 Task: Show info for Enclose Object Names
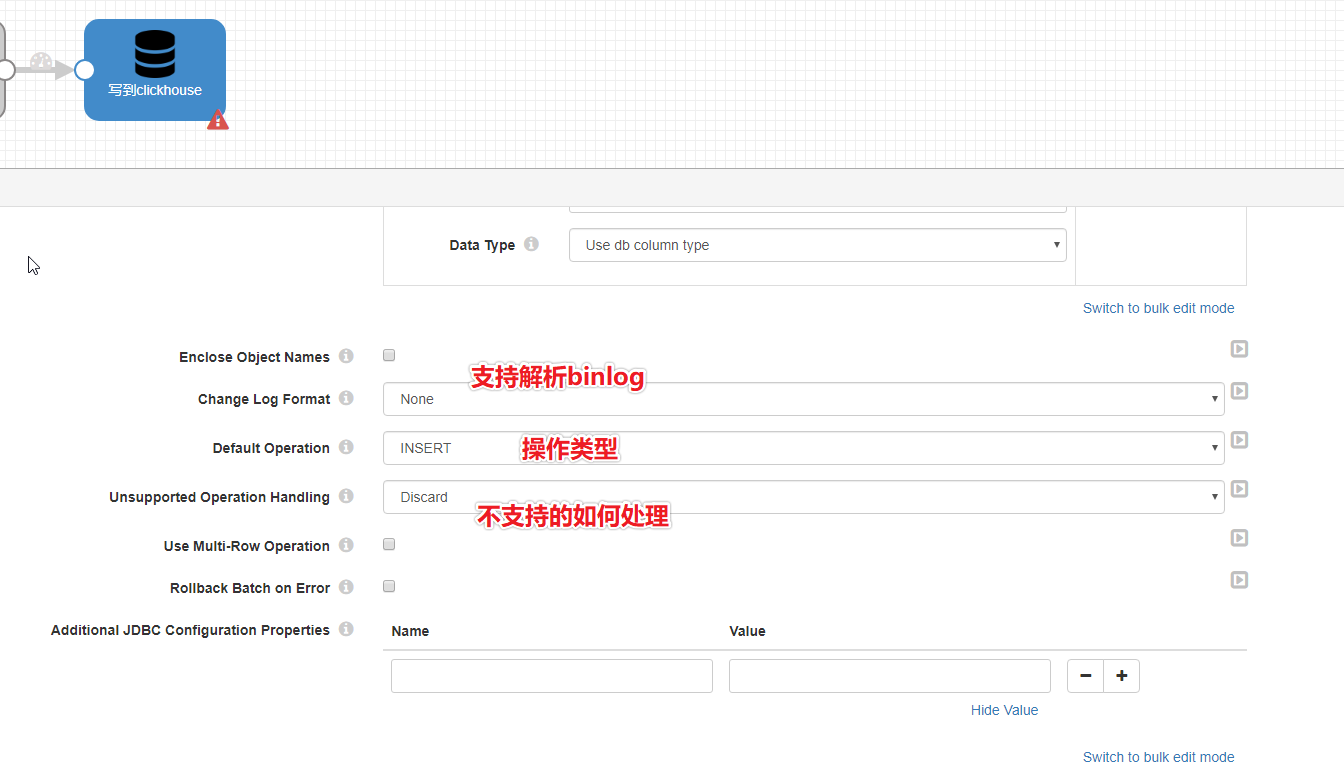tap(346, 356)
